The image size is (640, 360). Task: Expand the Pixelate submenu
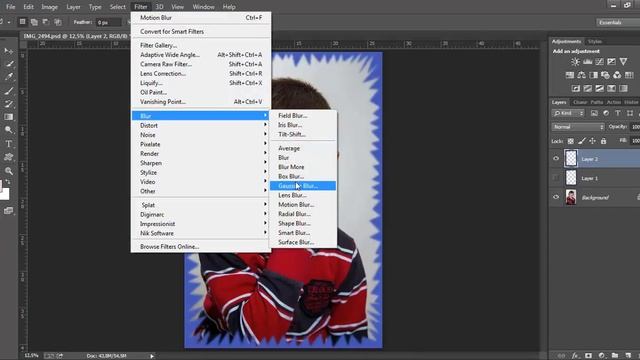pyautogui.click(x=201, y=144)
